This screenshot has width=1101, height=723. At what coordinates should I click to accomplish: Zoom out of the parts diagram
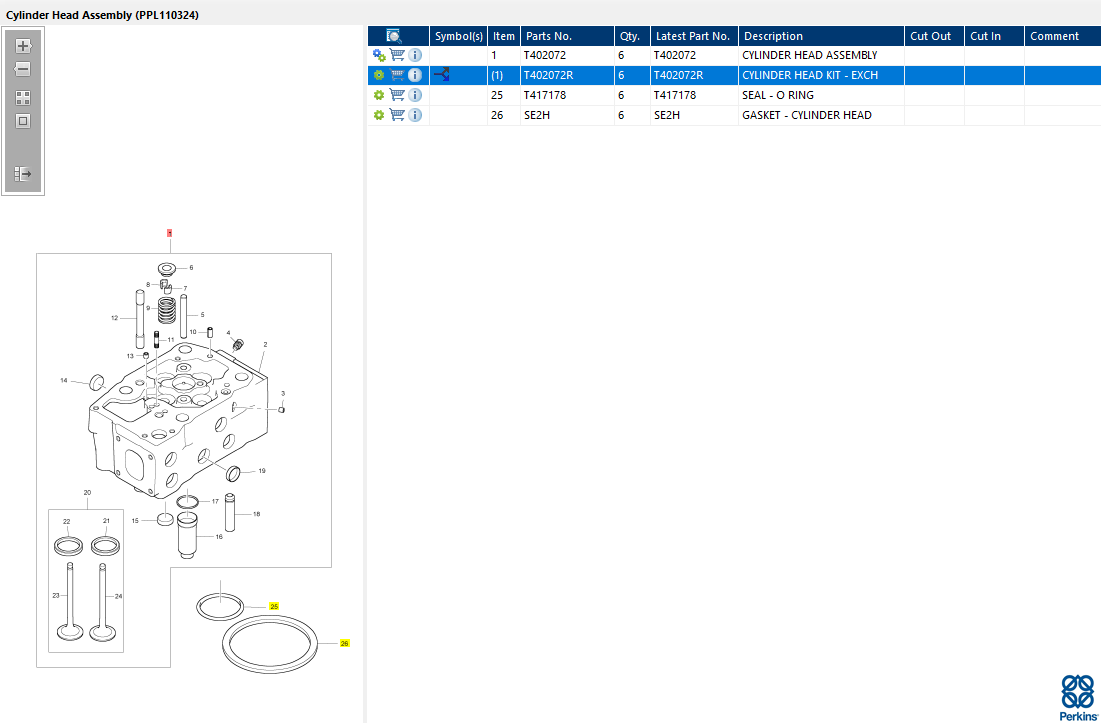(23, 69)
